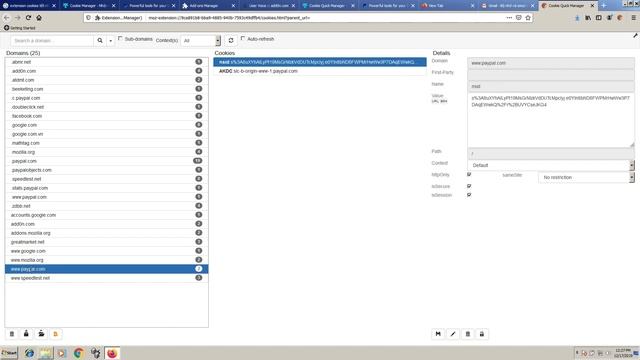Viewport: 640px width, 360px height.
Task: Open the Context Default dropdown
Action: point(551,165)
